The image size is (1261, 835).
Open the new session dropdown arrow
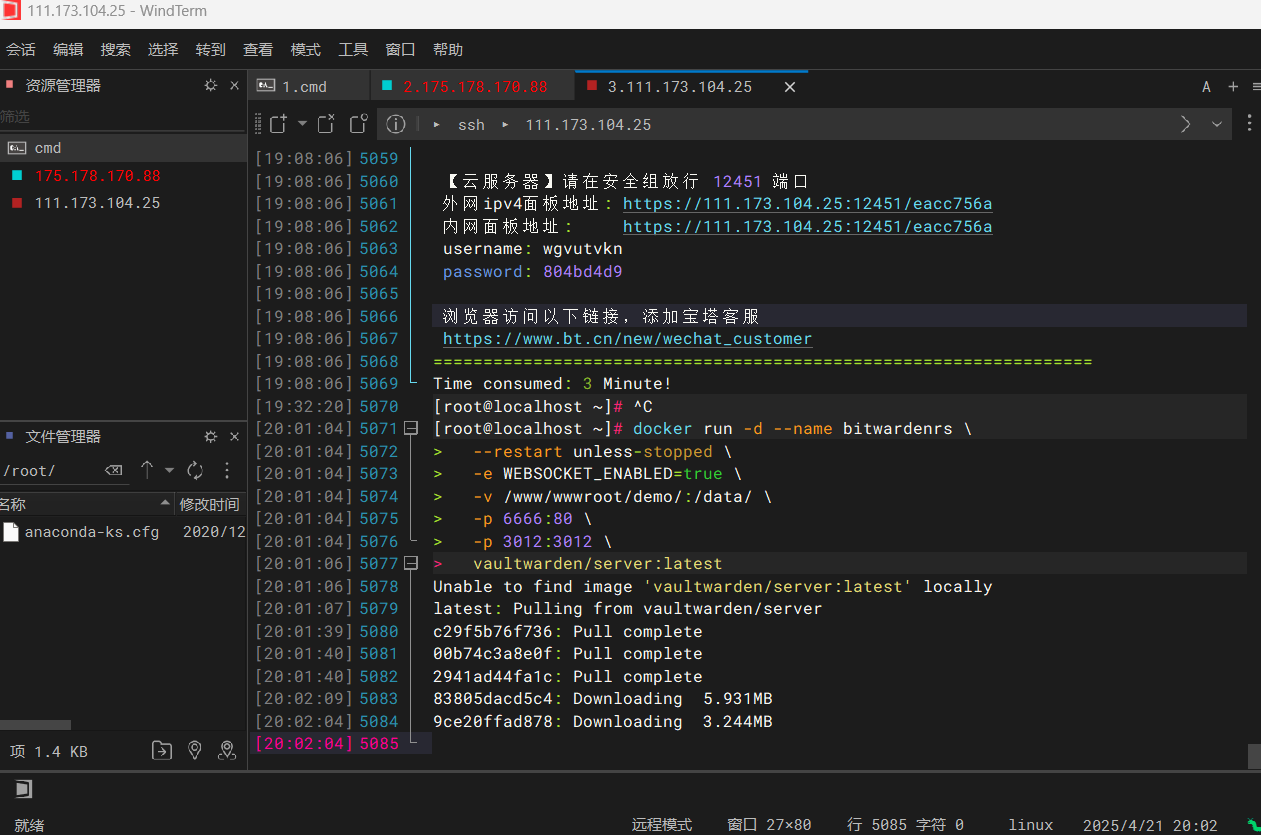[302, 124]
